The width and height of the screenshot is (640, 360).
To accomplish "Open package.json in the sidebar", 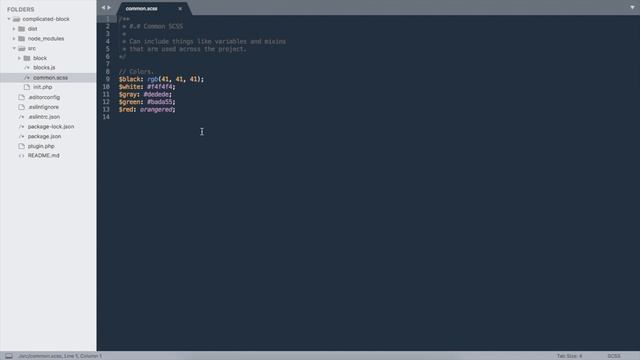I will tap(44, 136).
